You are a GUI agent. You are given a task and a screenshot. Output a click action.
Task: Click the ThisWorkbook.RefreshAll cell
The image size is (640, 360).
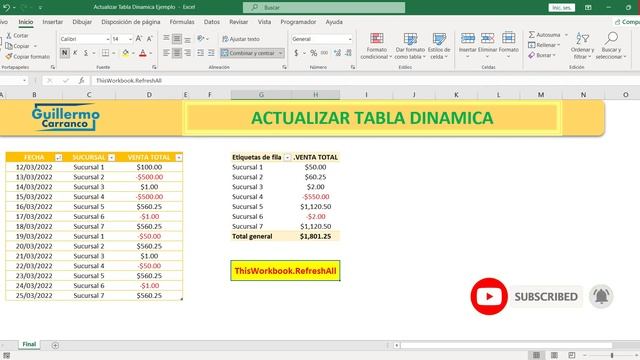(285, 271)
